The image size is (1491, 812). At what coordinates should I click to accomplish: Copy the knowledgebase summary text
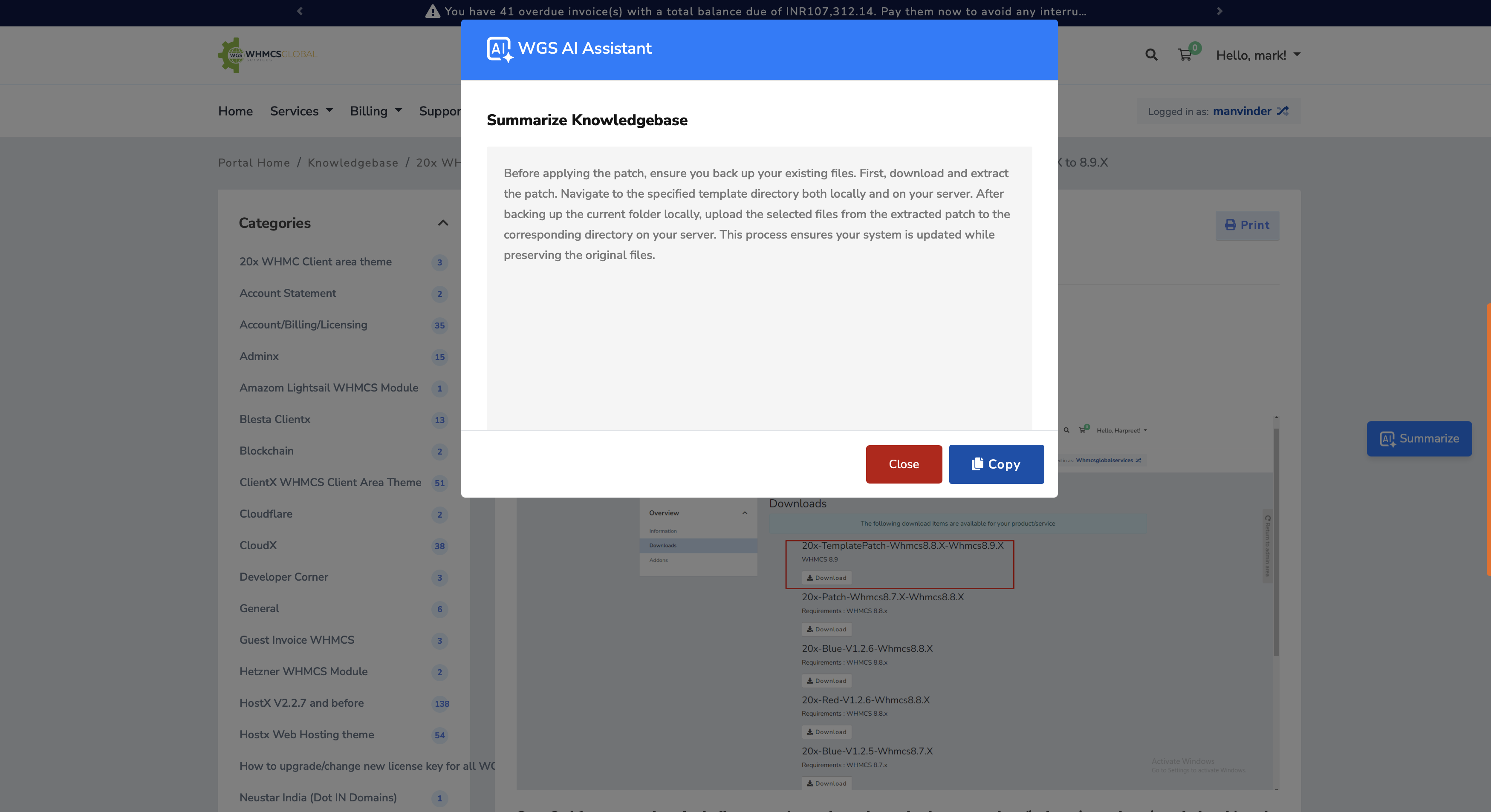click(996, 464)
